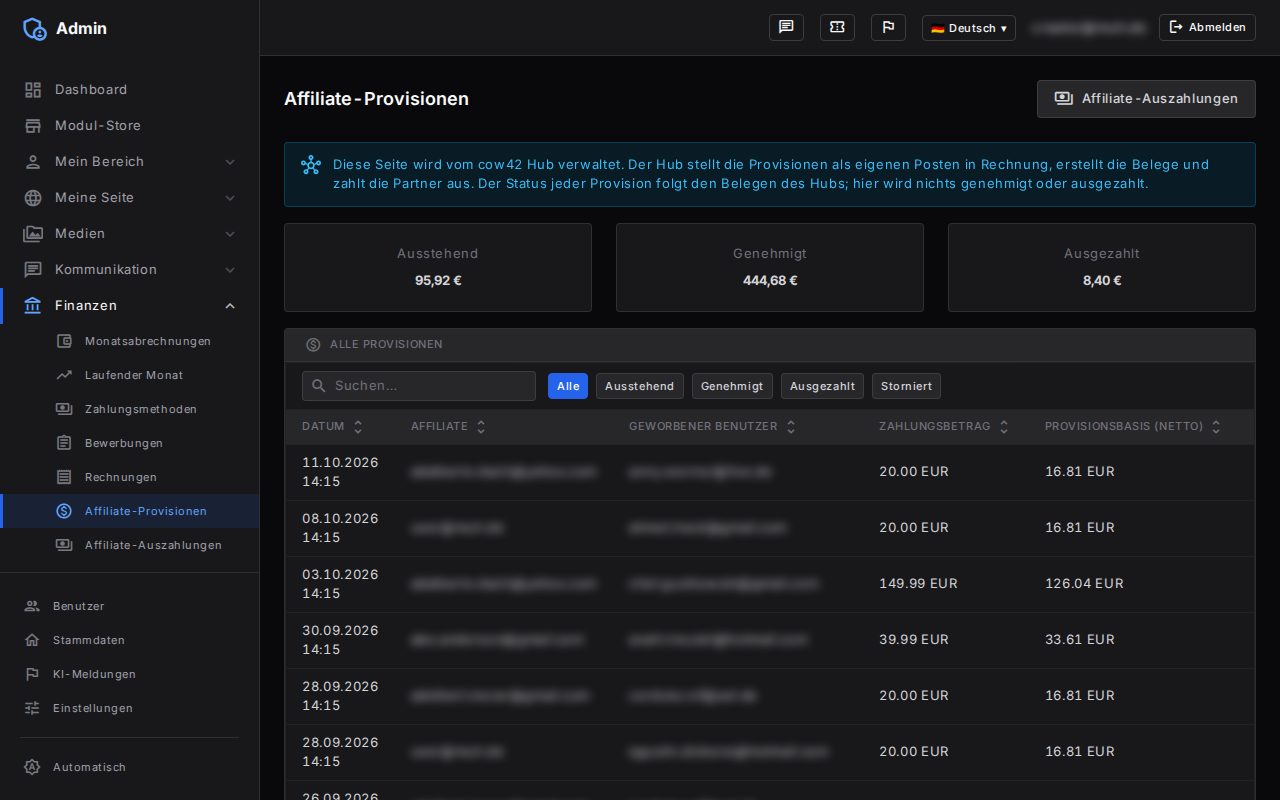Sort table by Datum column
Viewport: 1280px width, 800px height.
click(x=333, y=426)
